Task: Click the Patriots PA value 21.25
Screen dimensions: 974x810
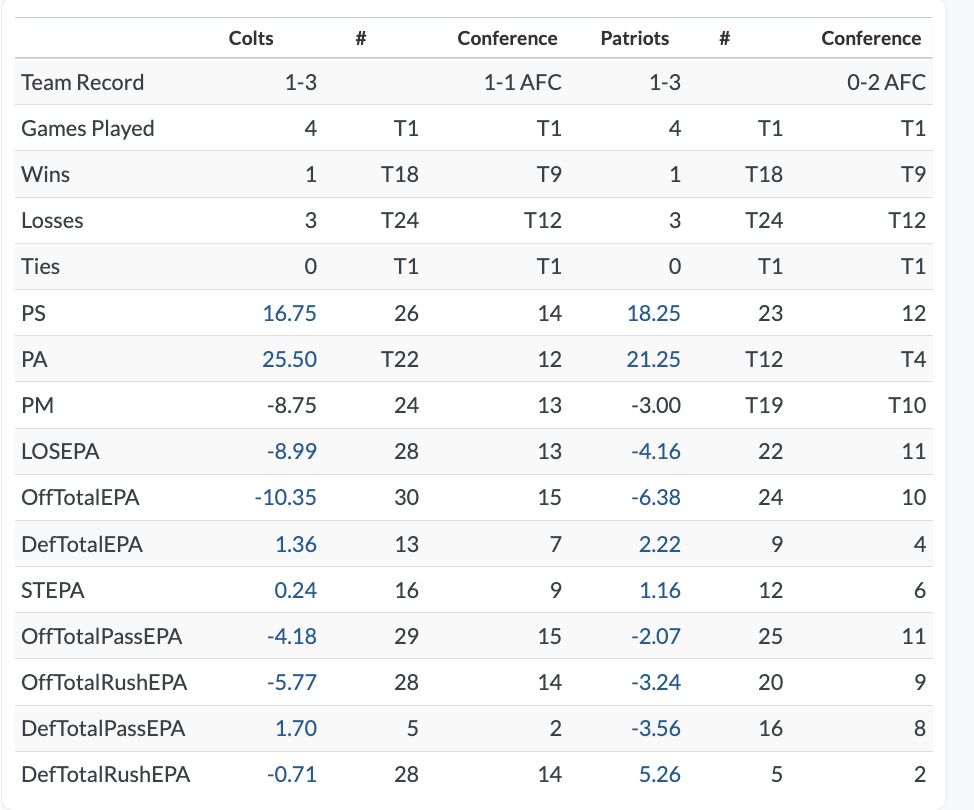Action: (x=654, y=359)
